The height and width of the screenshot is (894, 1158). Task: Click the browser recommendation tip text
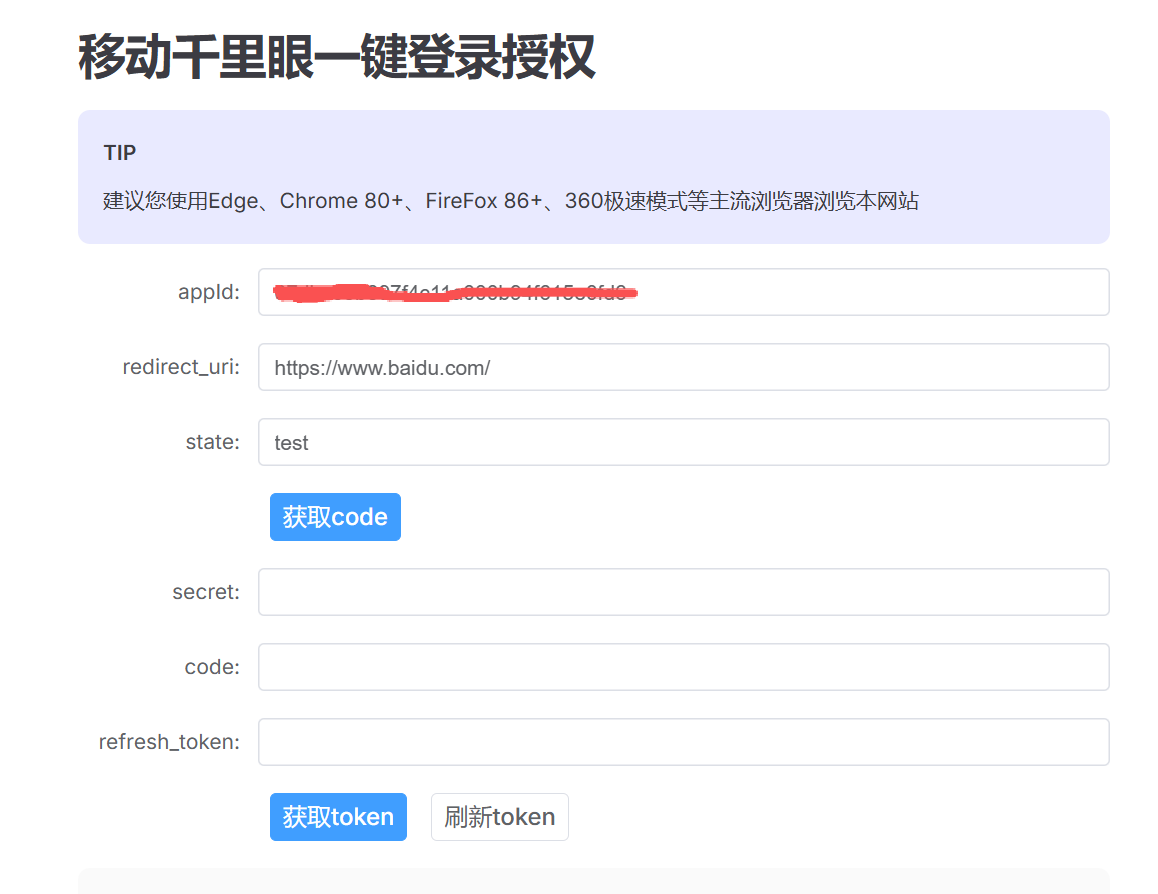click(x=510, y=201)
